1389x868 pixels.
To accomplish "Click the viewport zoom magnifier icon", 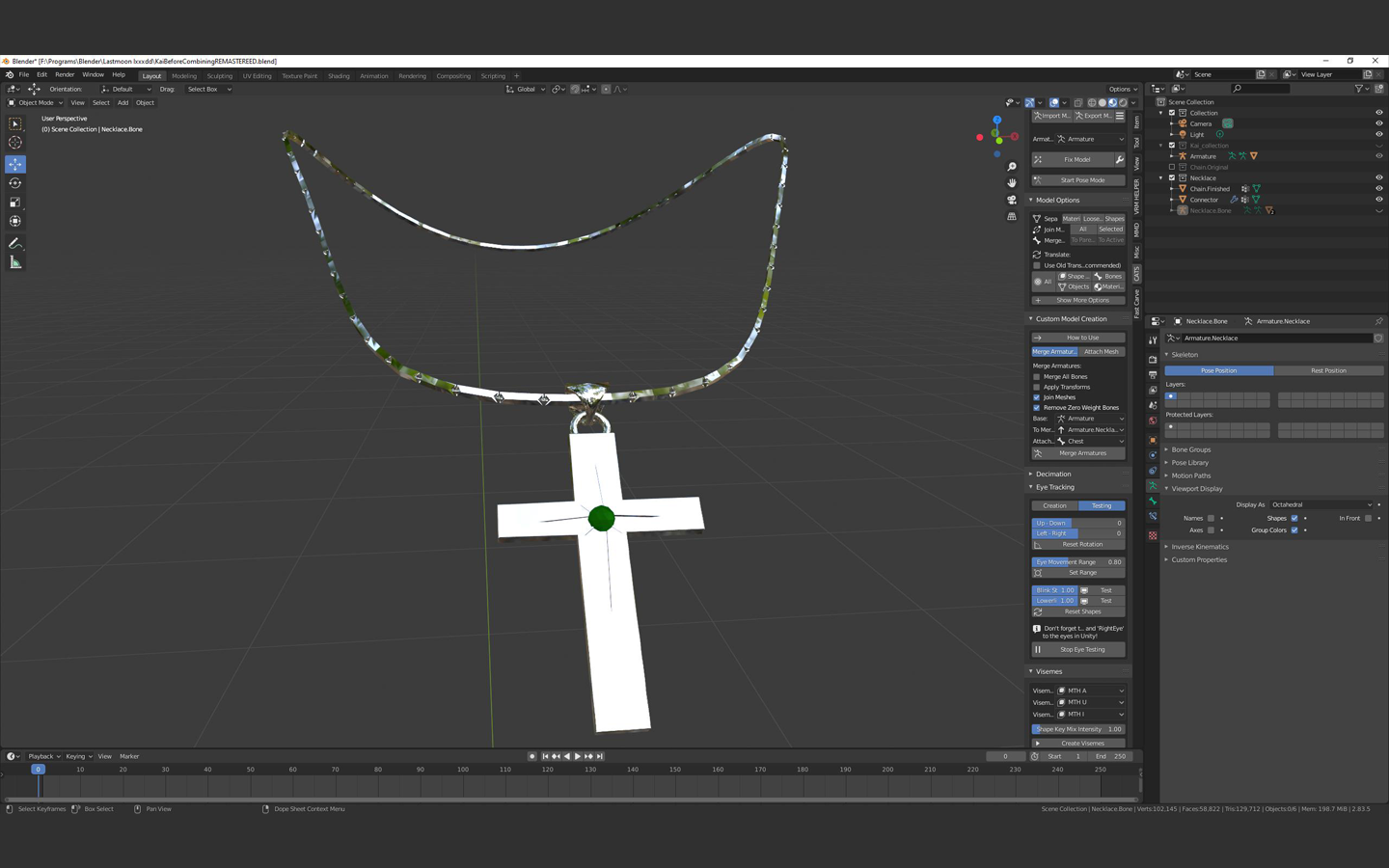I will tap(1012, 167).
